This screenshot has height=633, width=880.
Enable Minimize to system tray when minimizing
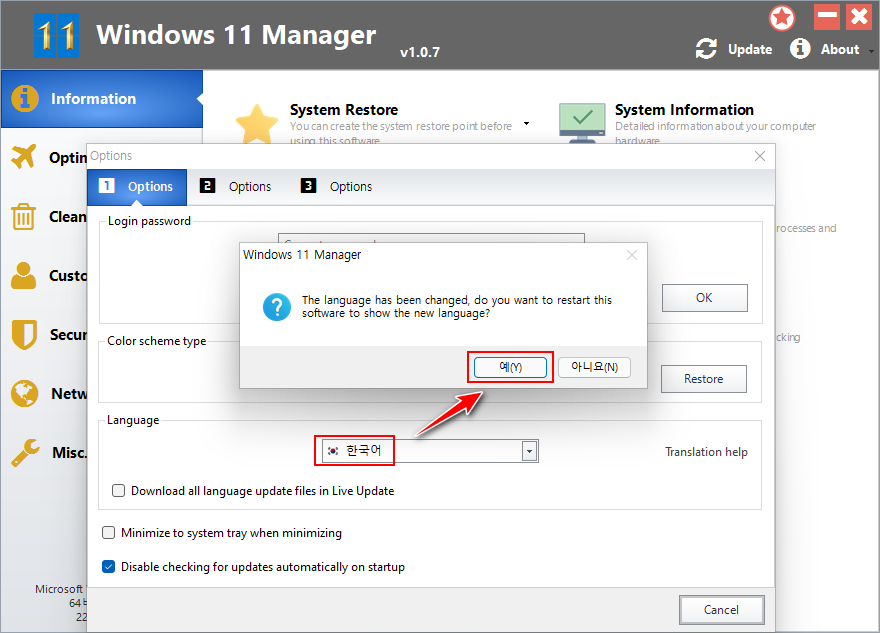click(x=108, y=533)
